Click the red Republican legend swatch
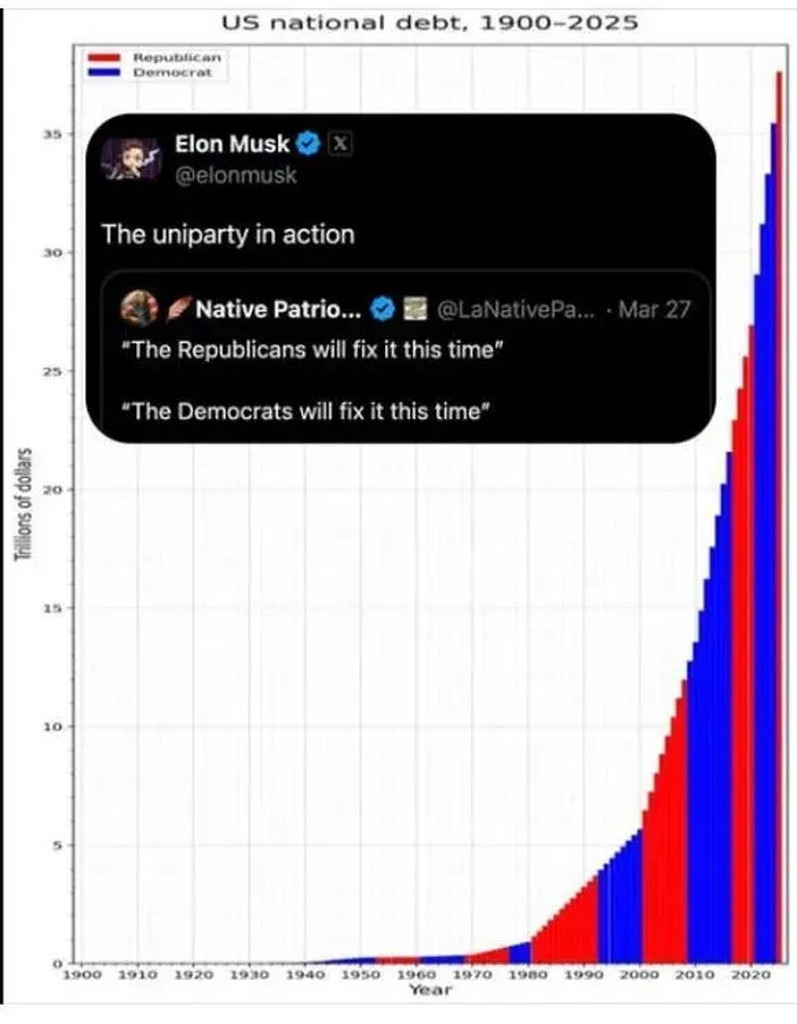 [105, 58]
